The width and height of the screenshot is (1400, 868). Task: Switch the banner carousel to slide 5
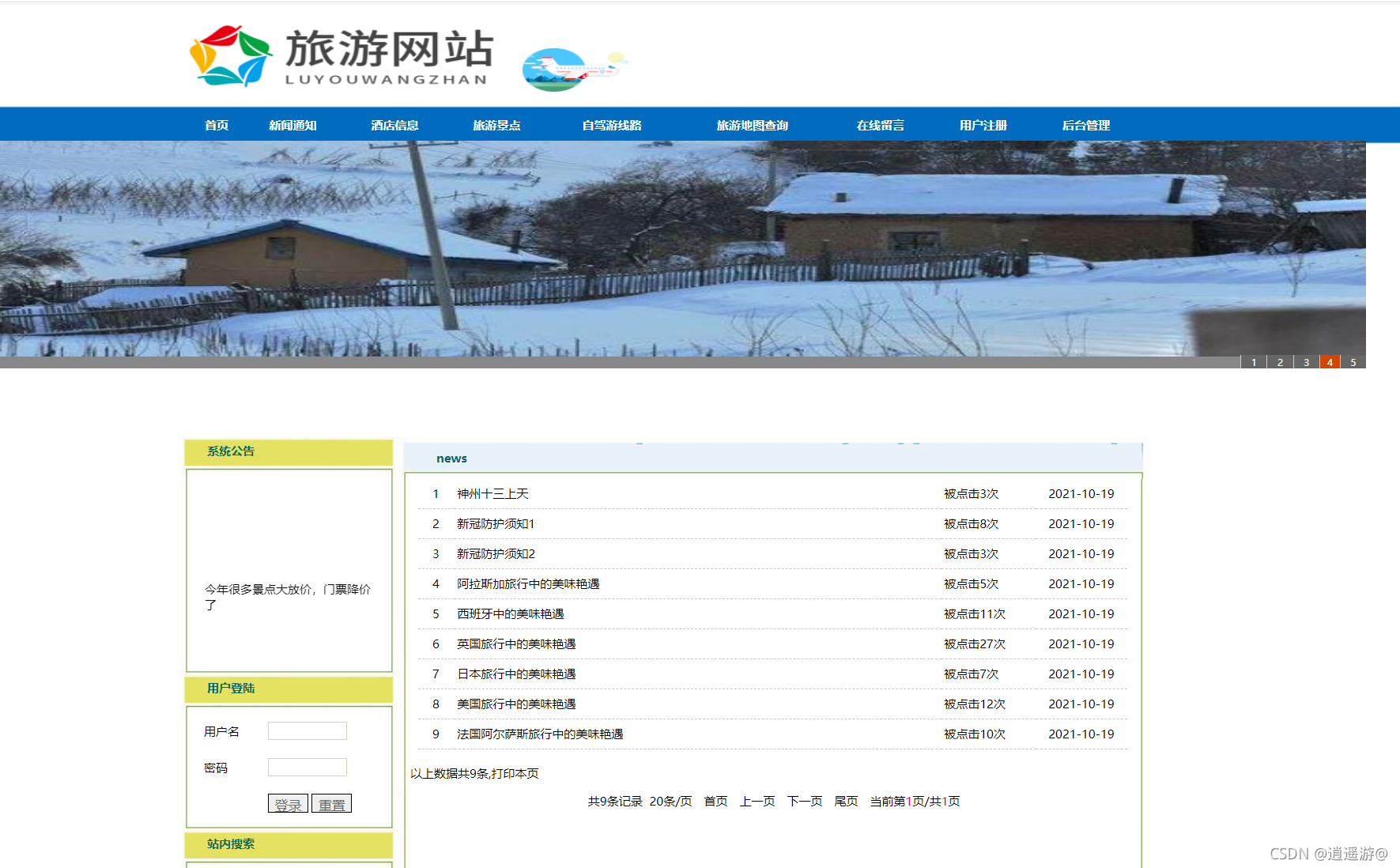coord(1353,362)
